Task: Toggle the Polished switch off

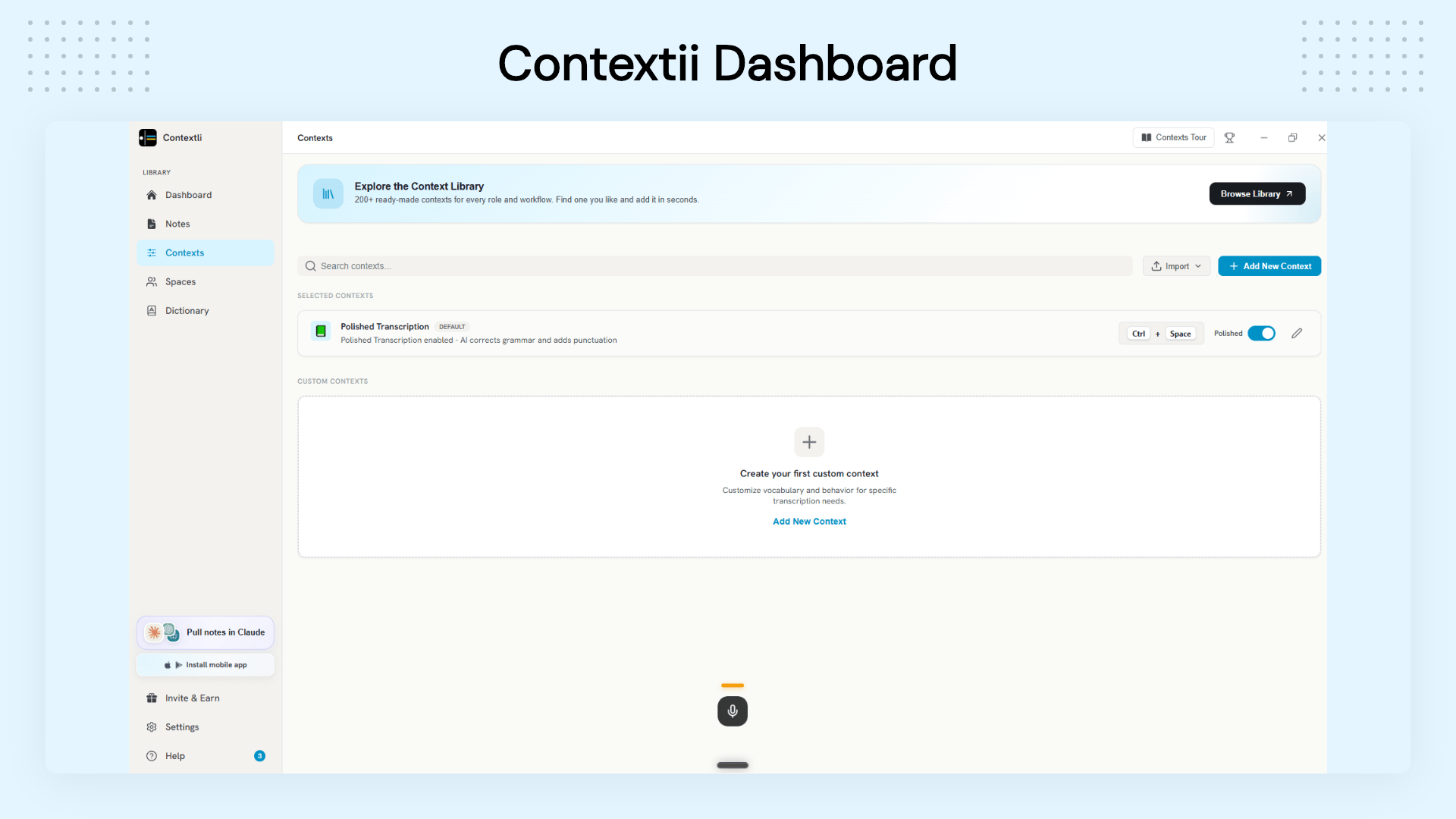Action: (x=1261, y=333)
